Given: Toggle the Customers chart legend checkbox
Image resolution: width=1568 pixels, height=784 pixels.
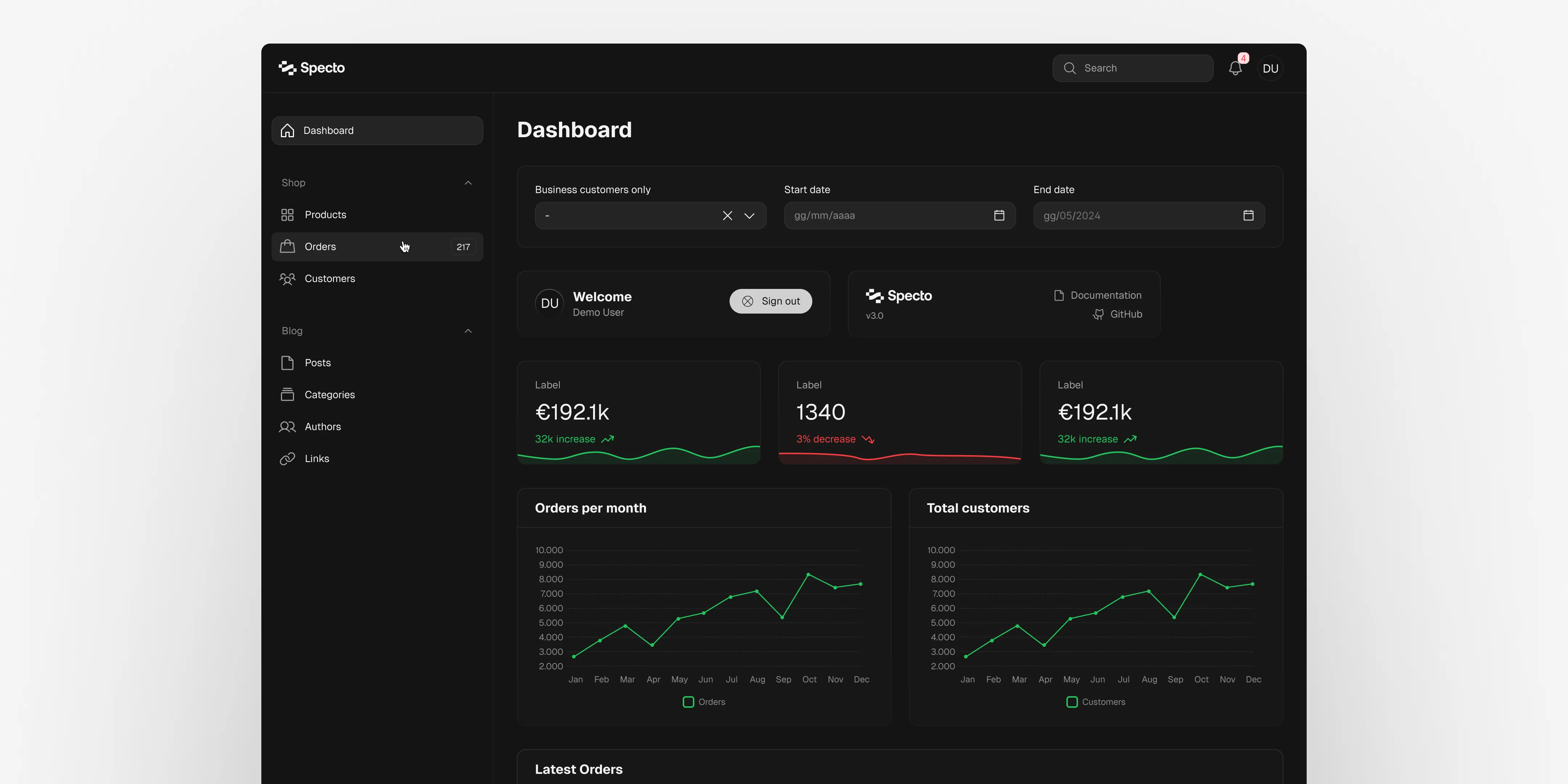Looking at the screenshot, I should (x=1071, y=702).
